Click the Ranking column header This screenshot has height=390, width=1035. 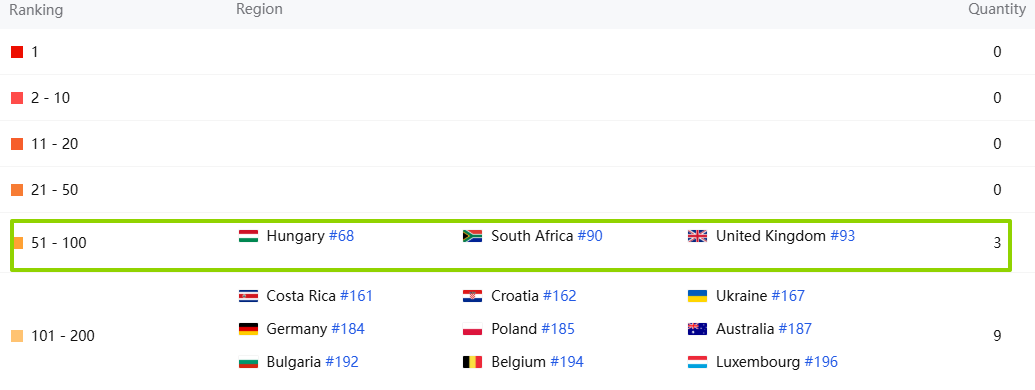click(36, 10)
